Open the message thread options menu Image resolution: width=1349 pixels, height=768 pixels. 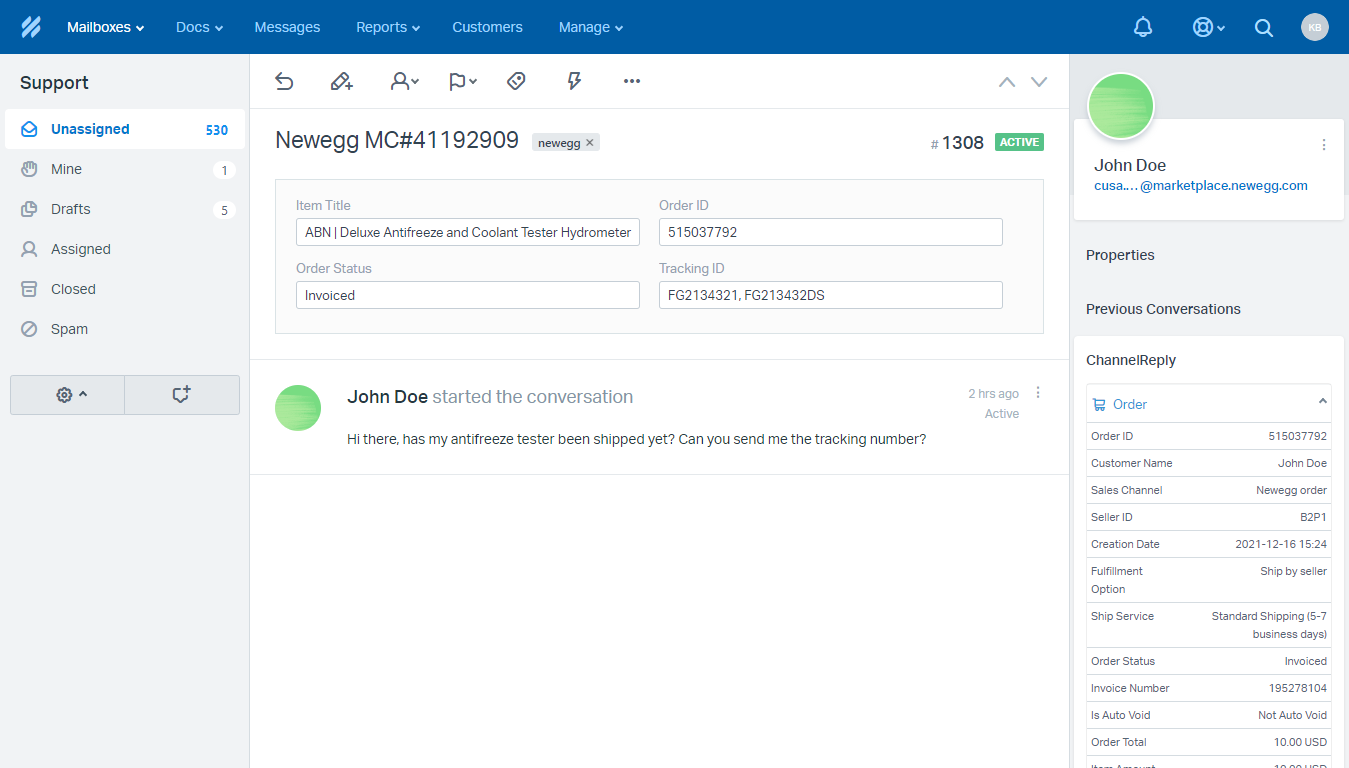tap(1038, 393)
